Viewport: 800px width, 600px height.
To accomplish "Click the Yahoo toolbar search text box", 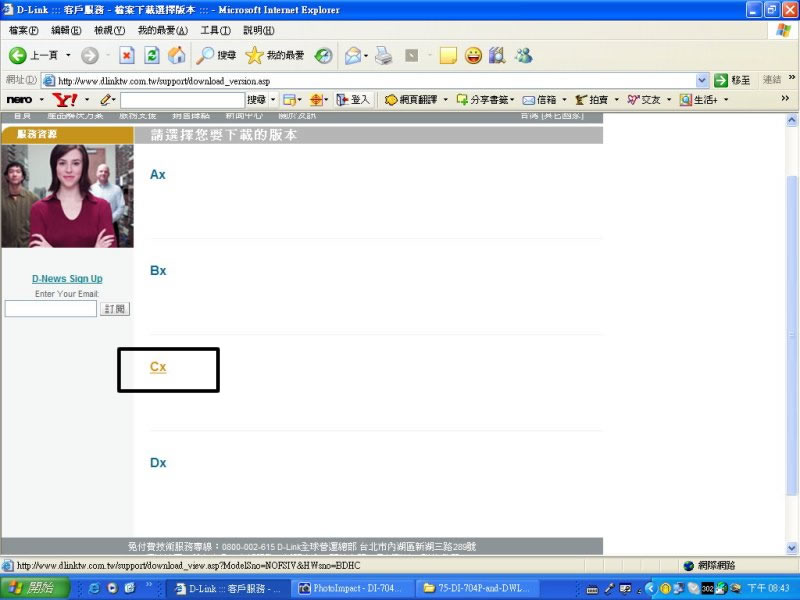I will [x=183, y=99].
